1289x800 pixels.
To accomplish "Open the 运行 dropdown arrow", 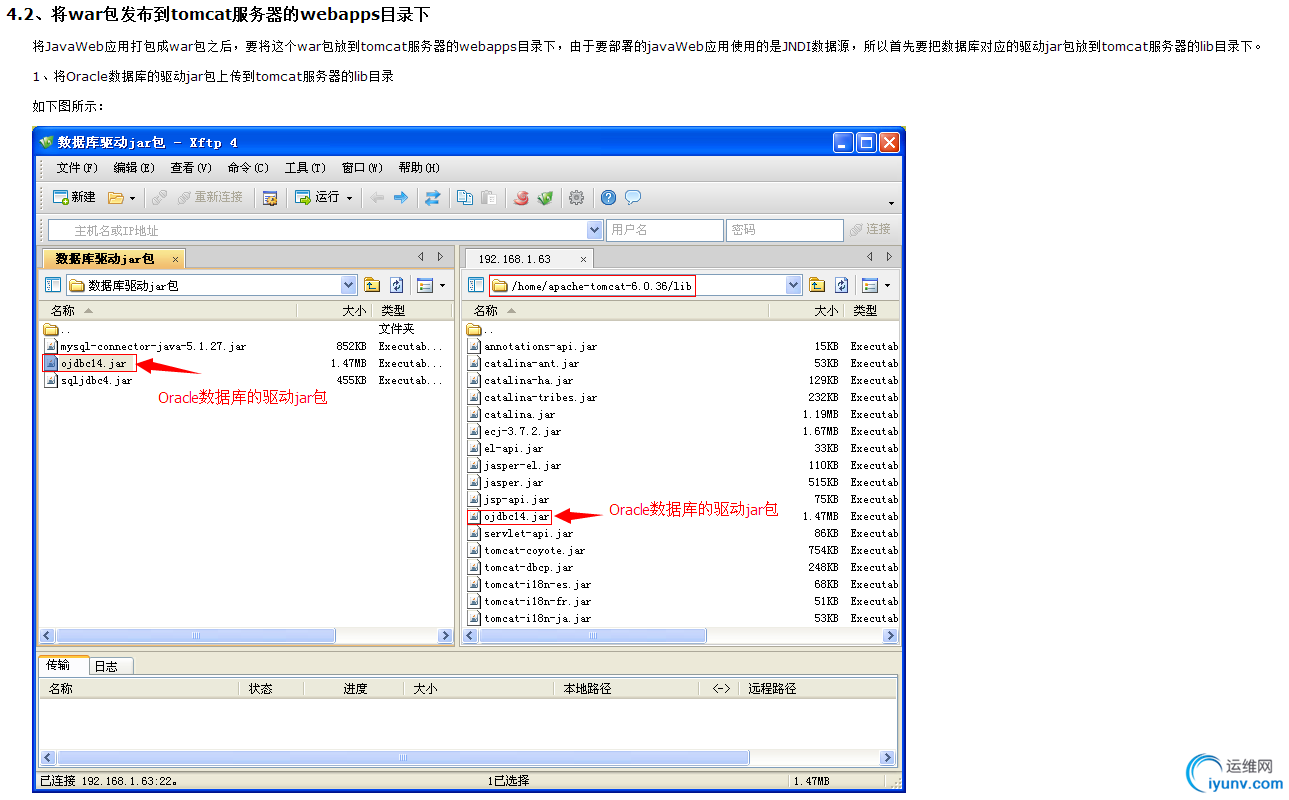I will 349,198.
